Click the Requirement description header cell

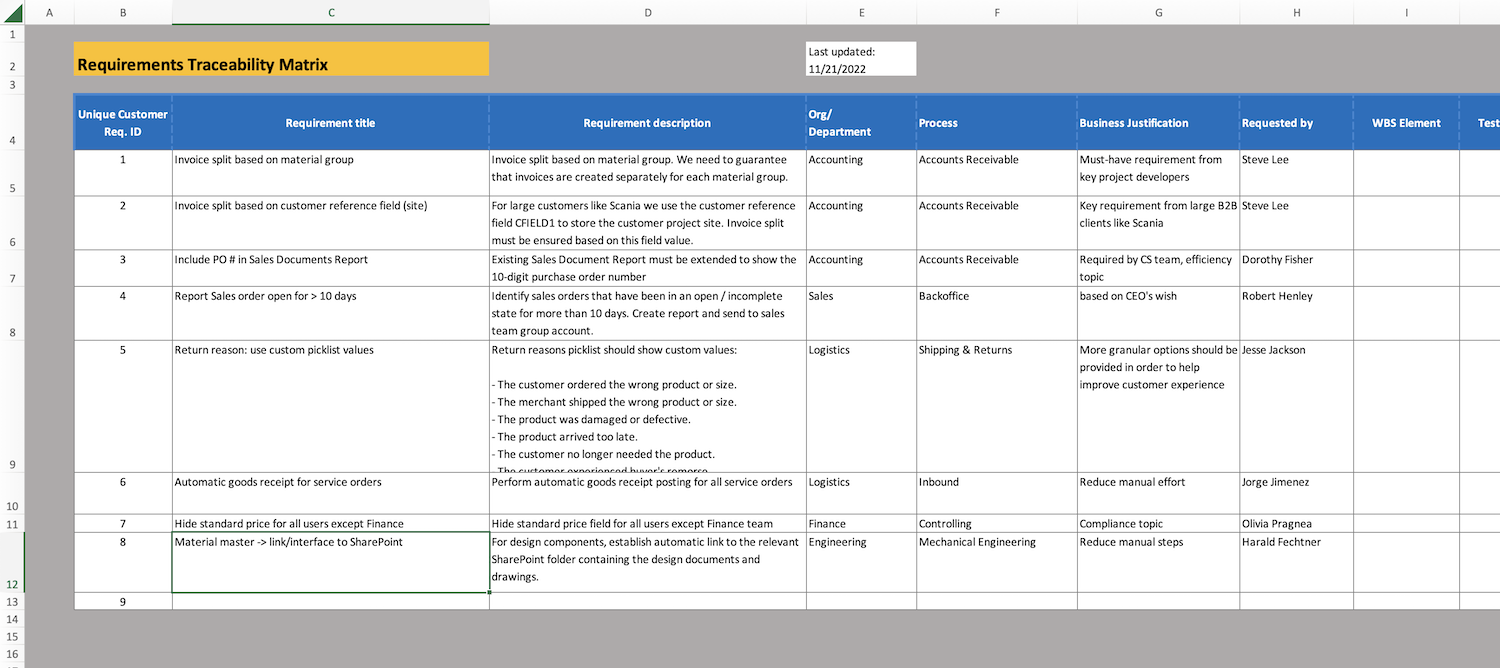click(x=648, y=123)
